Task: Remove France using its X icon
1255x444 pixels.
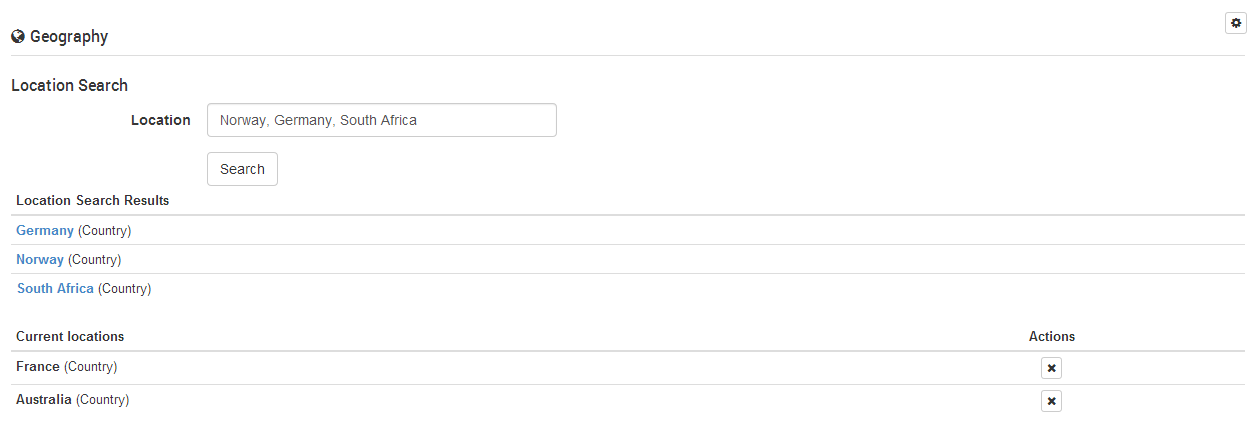Action: click(1051, 368)
